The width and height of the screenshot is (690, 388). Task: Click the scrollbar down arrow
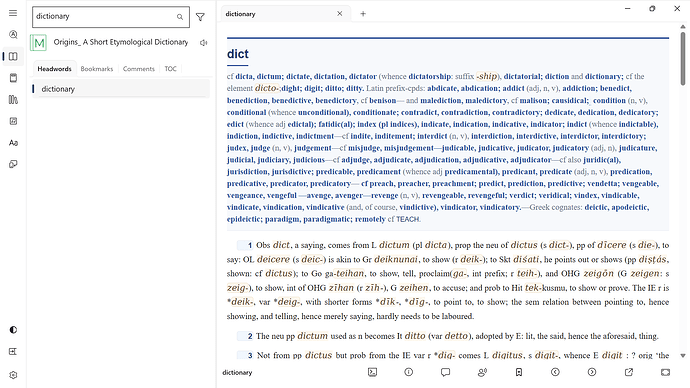[683, 356]
